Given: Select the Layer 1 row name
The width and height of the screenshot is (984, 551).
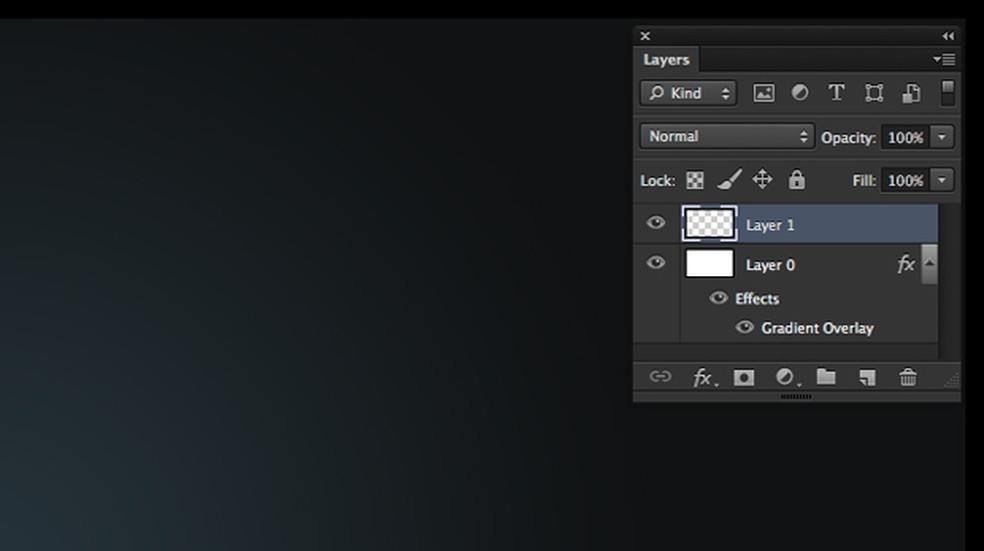Looking at the screenshot, I should click(770, 225).
